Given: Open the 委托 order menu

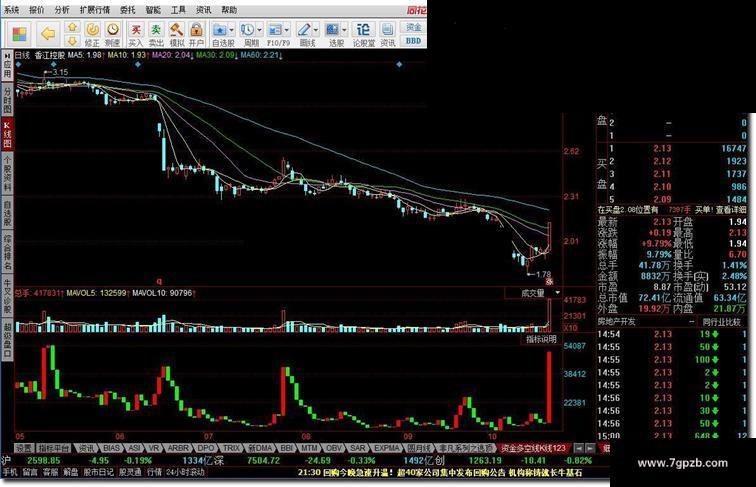Looking at the screenshot, I should pos(127,10).
